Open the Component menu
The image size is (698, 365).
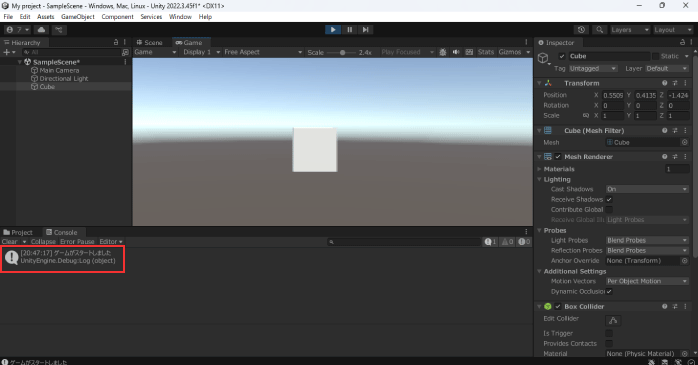pos(117,16)
